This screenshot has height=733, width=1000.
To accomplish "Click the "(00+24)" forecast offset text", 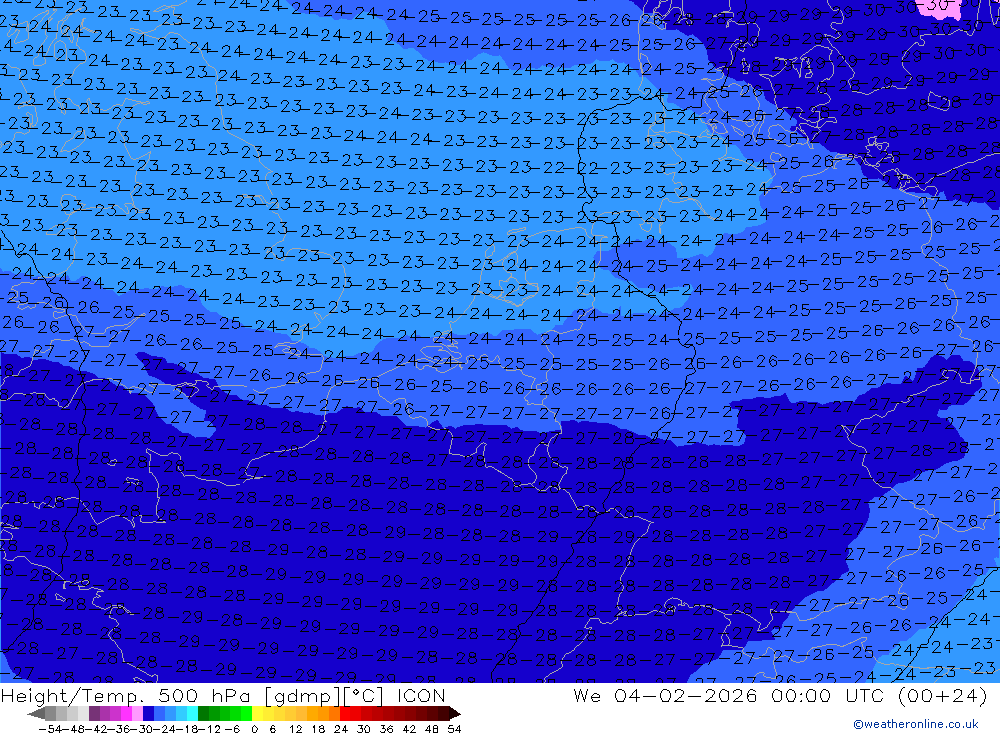I will (943, 695).
